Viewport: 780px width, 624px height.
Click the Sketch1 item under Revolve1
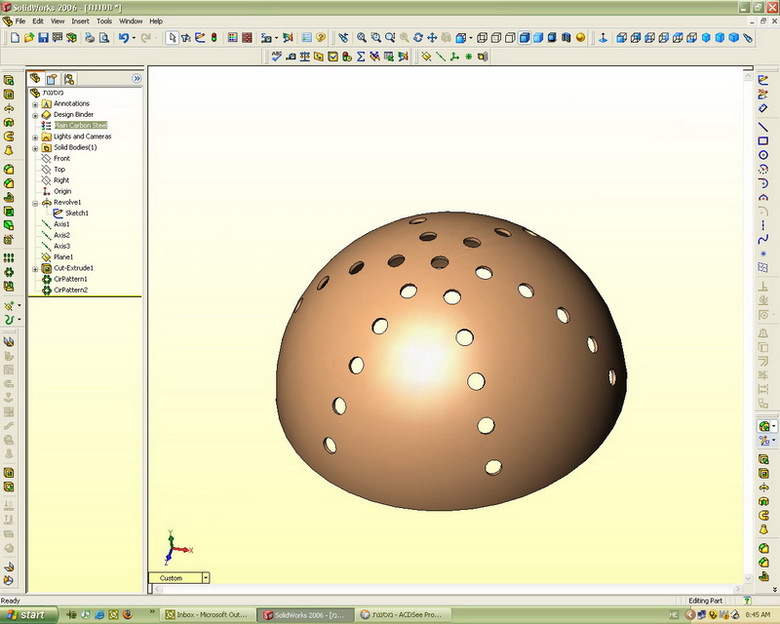coord(76,213)
